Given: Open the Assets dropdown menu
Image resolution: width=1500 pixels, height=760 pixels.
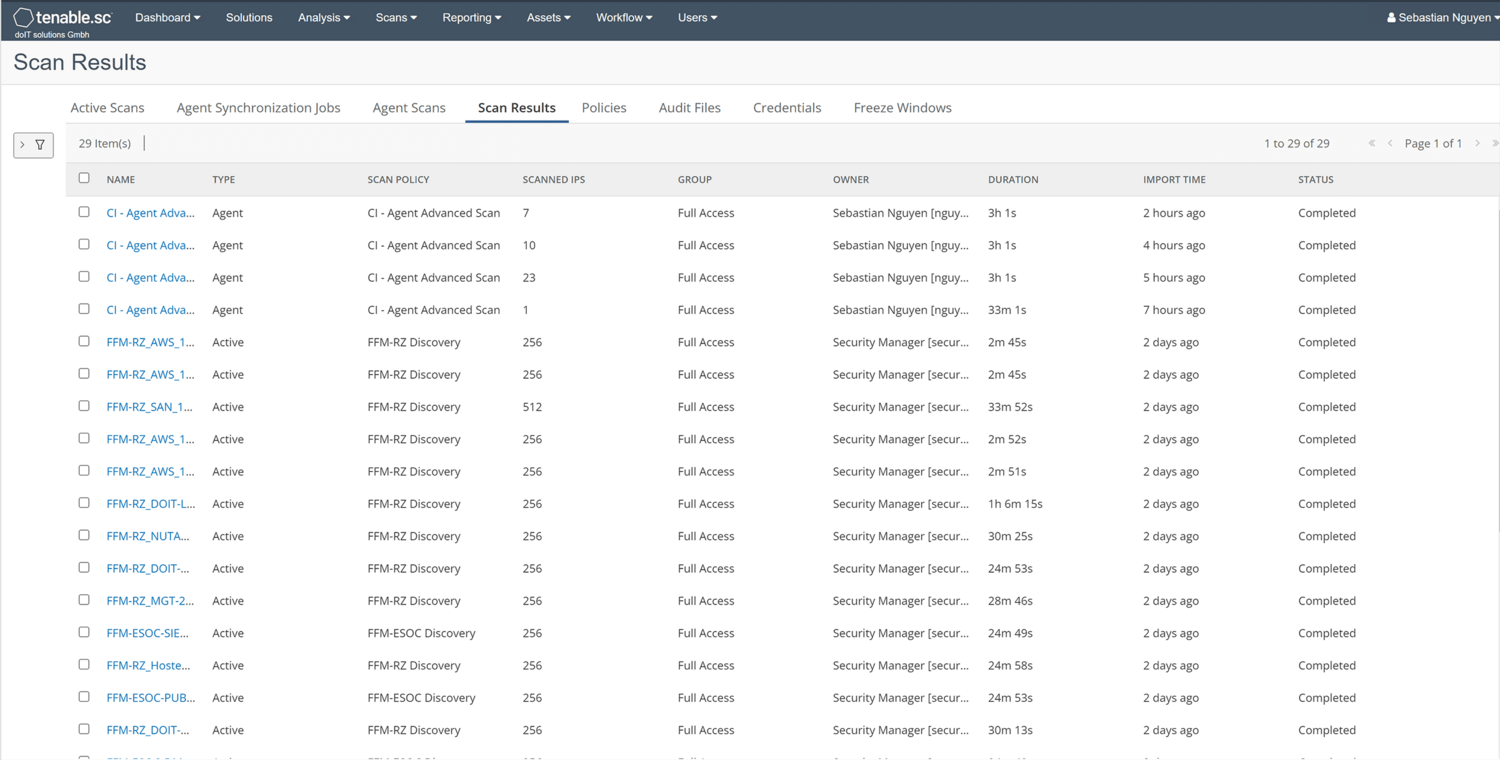Looking at the screenshot, I should click(x=549, y=18).
